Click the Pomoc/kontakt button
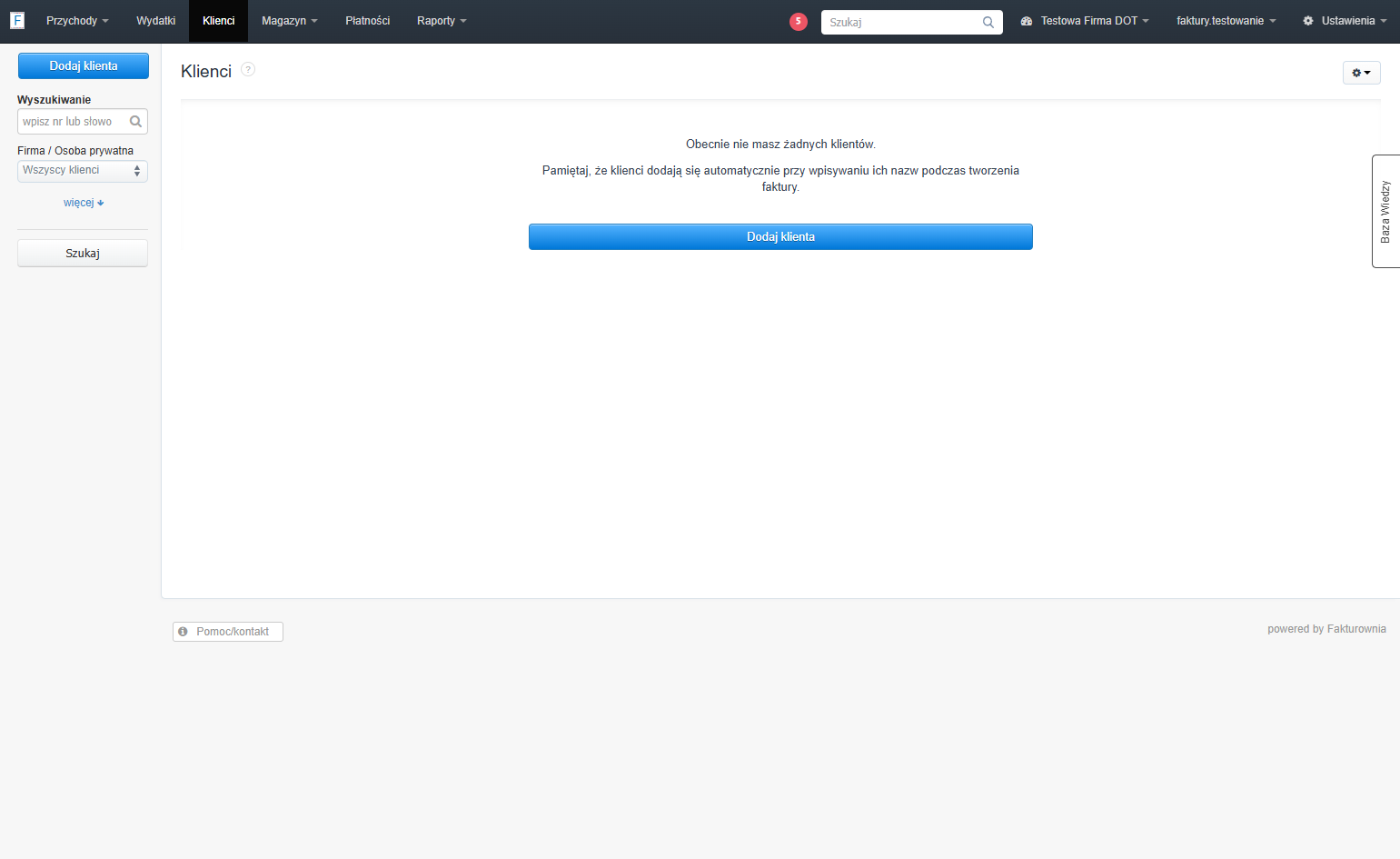This screenshot has width=1400, height=859. click(x=228, y=632)
